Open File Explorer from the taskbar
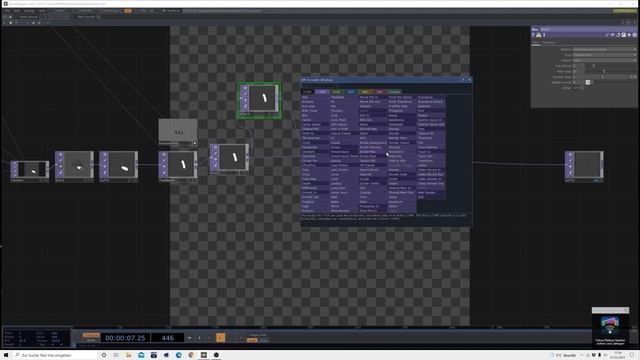 (x=129, y=355)
